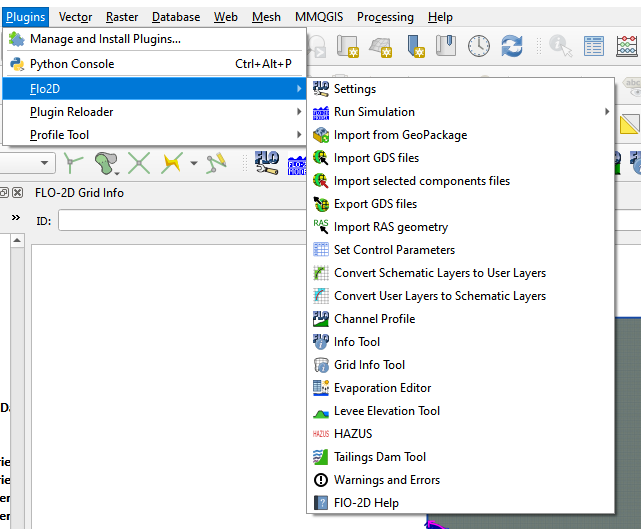Viewport: 641px width, 529px height.
Task: Choose Manage and Install Plugins
Action: point(105,39)
